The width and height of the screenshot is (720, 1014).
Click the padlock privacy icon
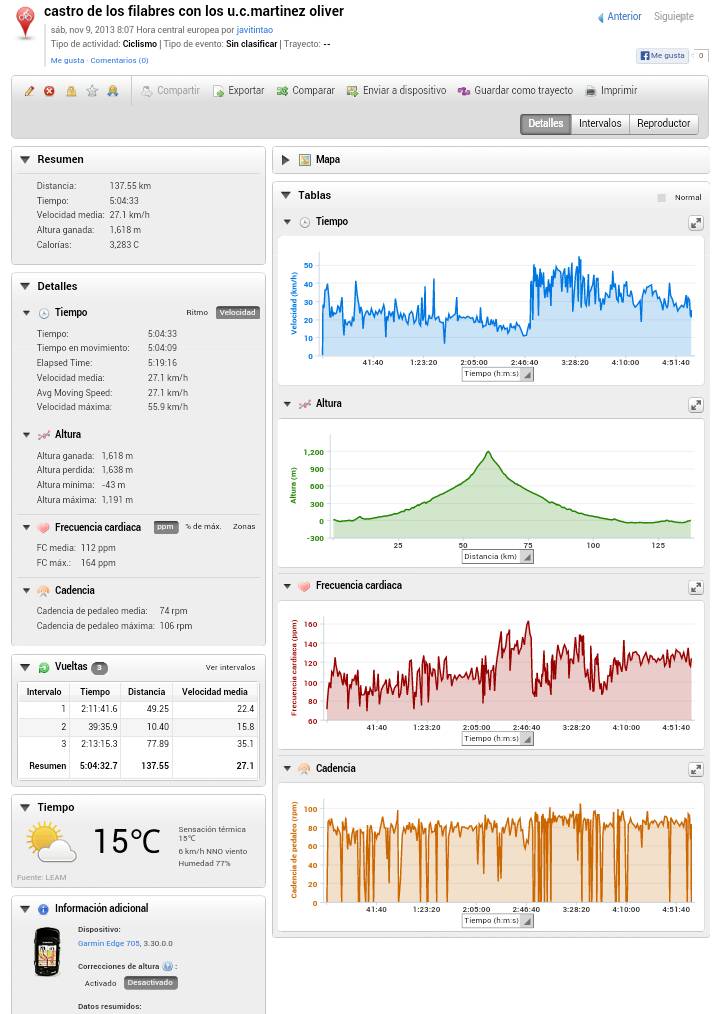tap(71, 91)
